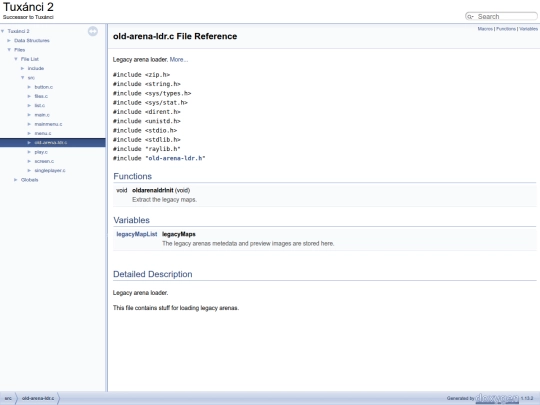Open list.c in the file tree
540x405 pixels.
coord(40,106)
